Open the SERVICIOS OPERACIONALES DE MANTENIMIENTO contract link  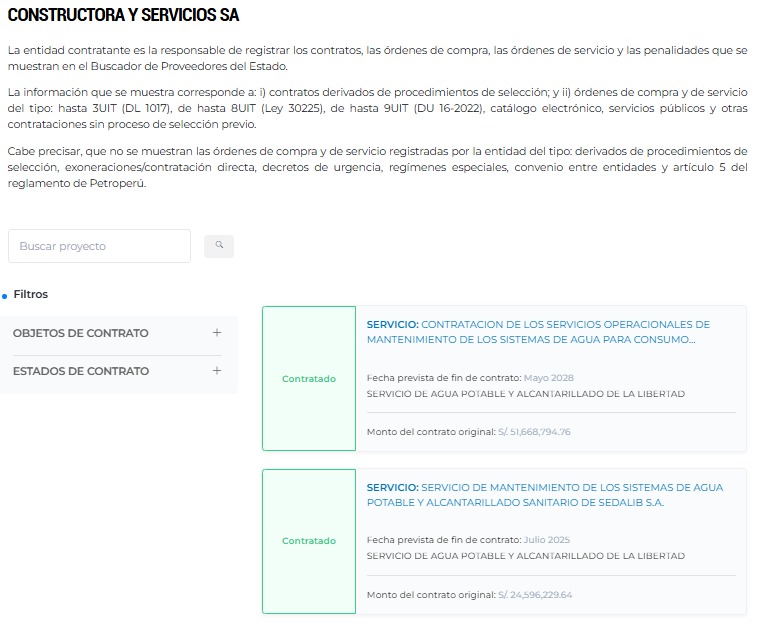pyautogui.click(x=538, y=332)
